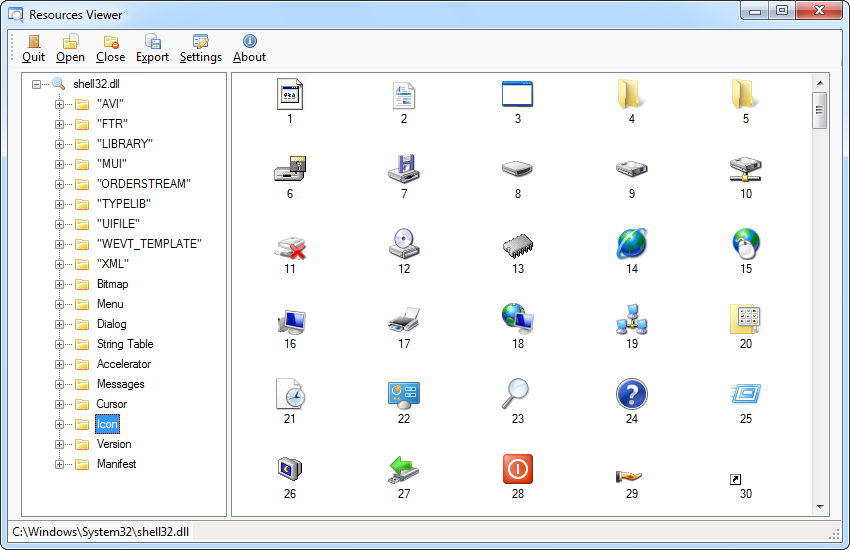Export resources using the Export toolbar icon
850x550 pixels.
(x=152, y=42)
